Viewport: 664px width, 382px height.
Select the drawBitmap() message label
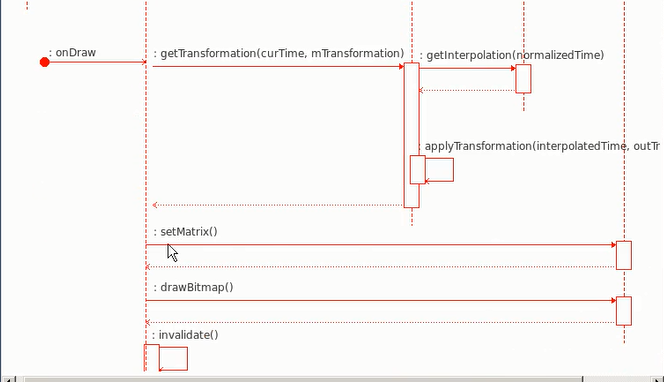pyautogui.click(x=194, y=287)
